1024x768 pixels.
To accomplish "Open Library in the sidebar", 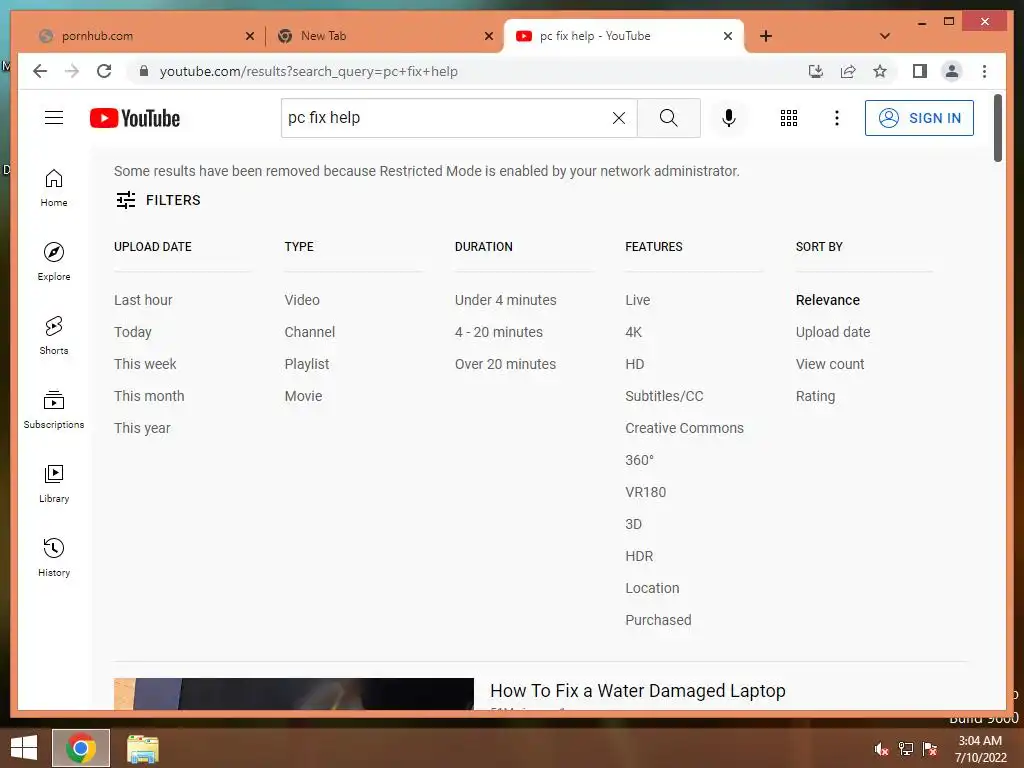I will click(x=54, y=483).
